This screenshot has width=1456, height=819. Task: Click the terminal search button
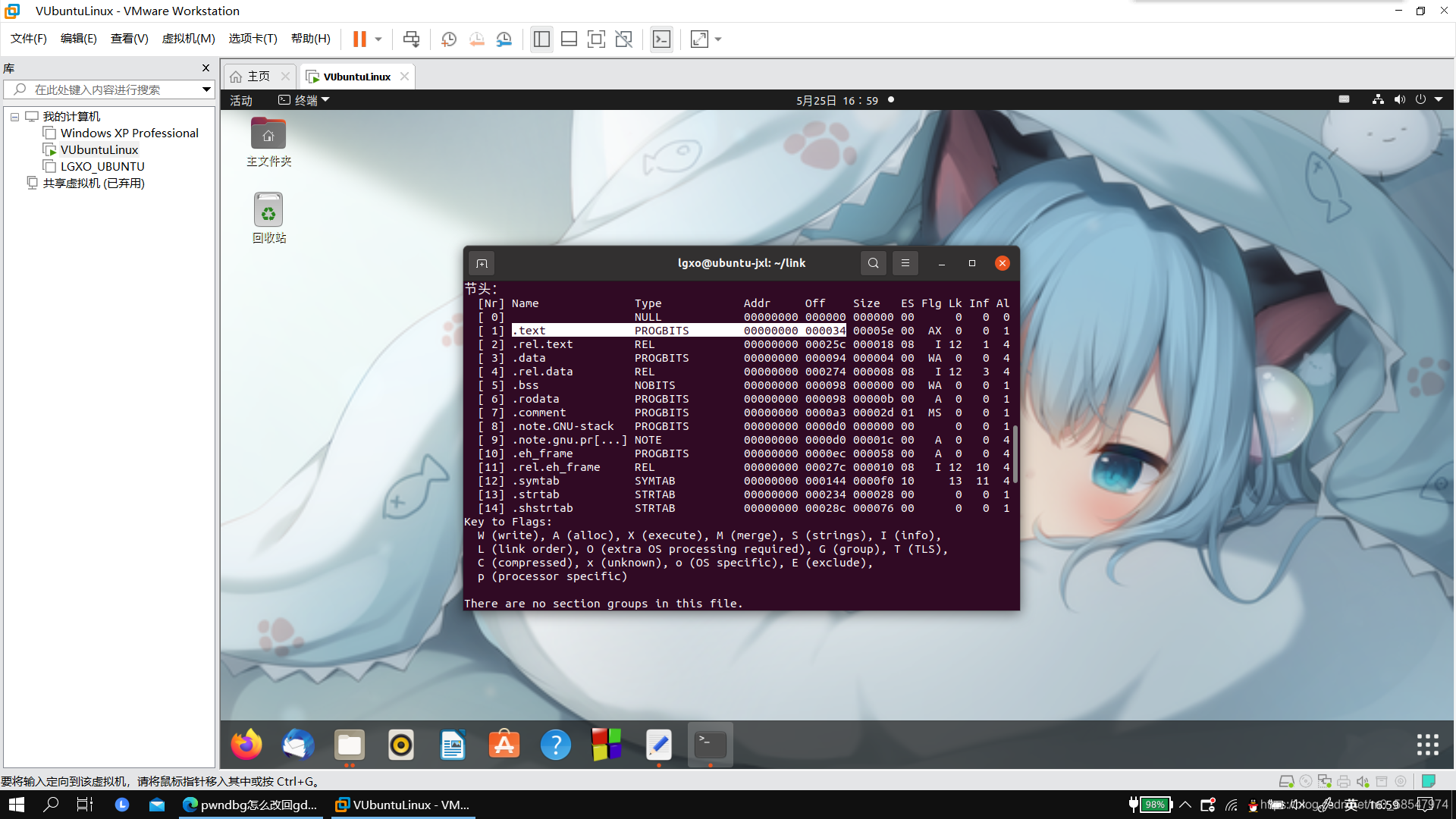874,263
